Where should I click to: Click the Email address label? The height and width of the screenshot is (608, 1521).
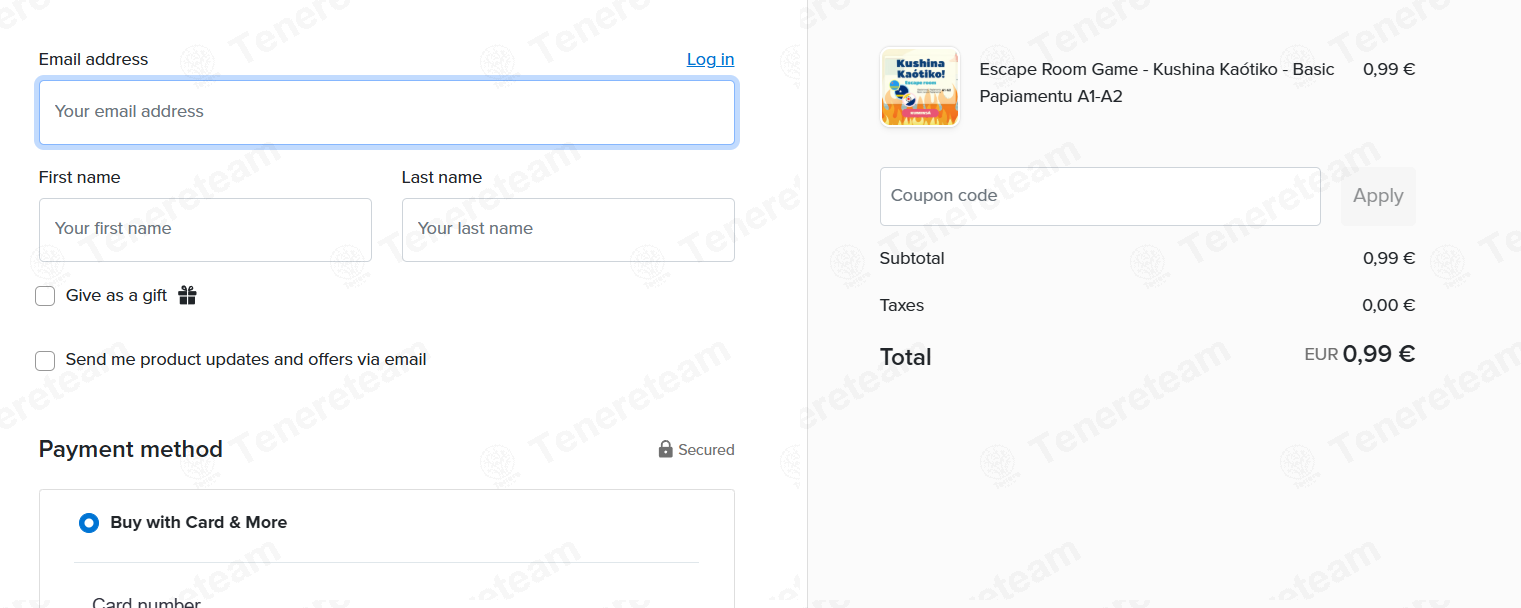[x=93, y=59]
